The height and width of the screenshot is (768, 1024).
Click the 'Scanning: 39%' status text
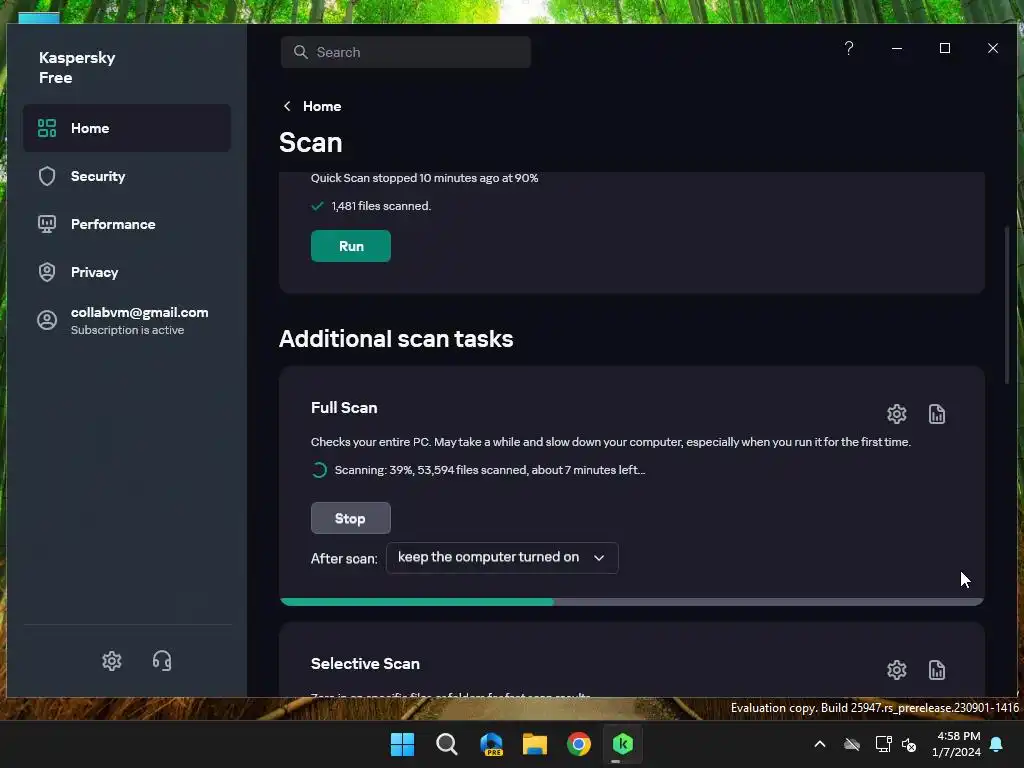(x=490, y=470)
